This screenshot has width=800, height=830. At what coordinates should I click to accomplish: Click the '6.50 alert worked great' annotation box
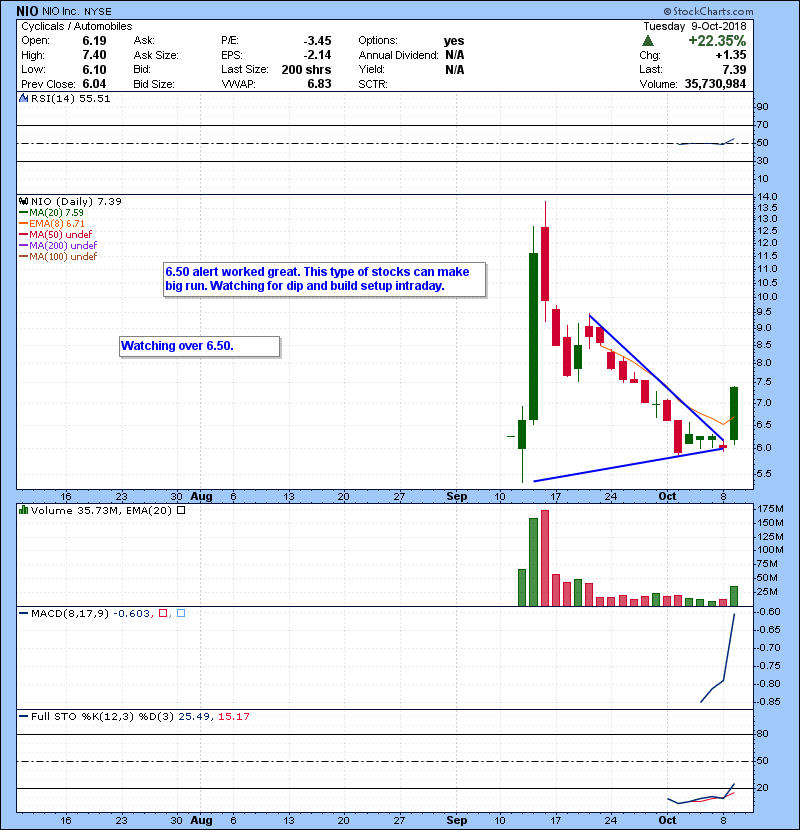(x=325, y=279)
